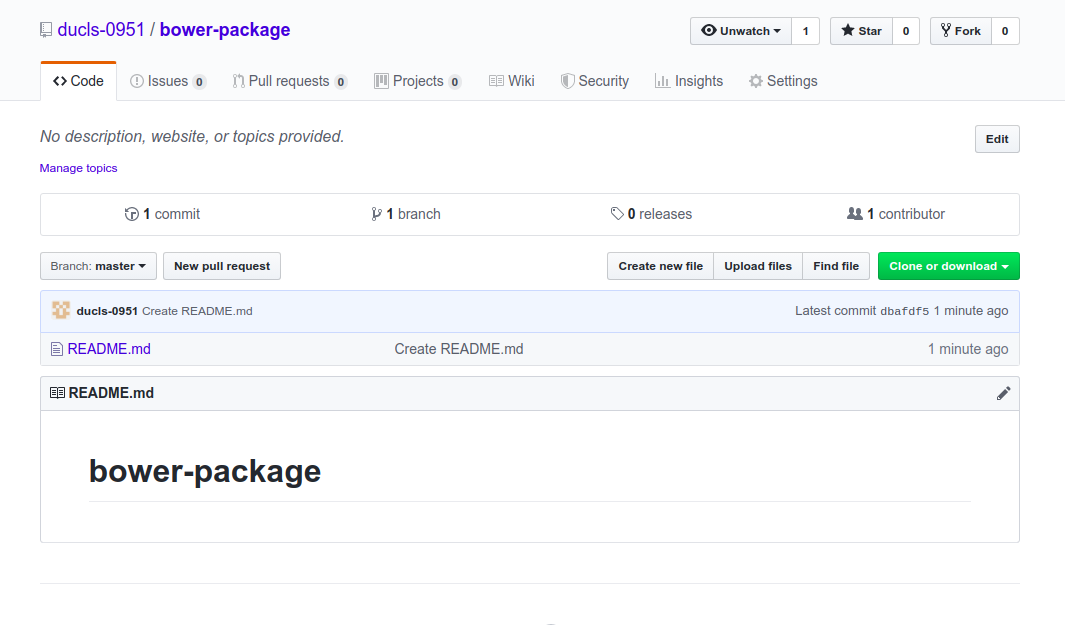The image size is (1065, 625).
Task: Click the ducls-0951 avatar thumbnail
Action: (61, 311)
